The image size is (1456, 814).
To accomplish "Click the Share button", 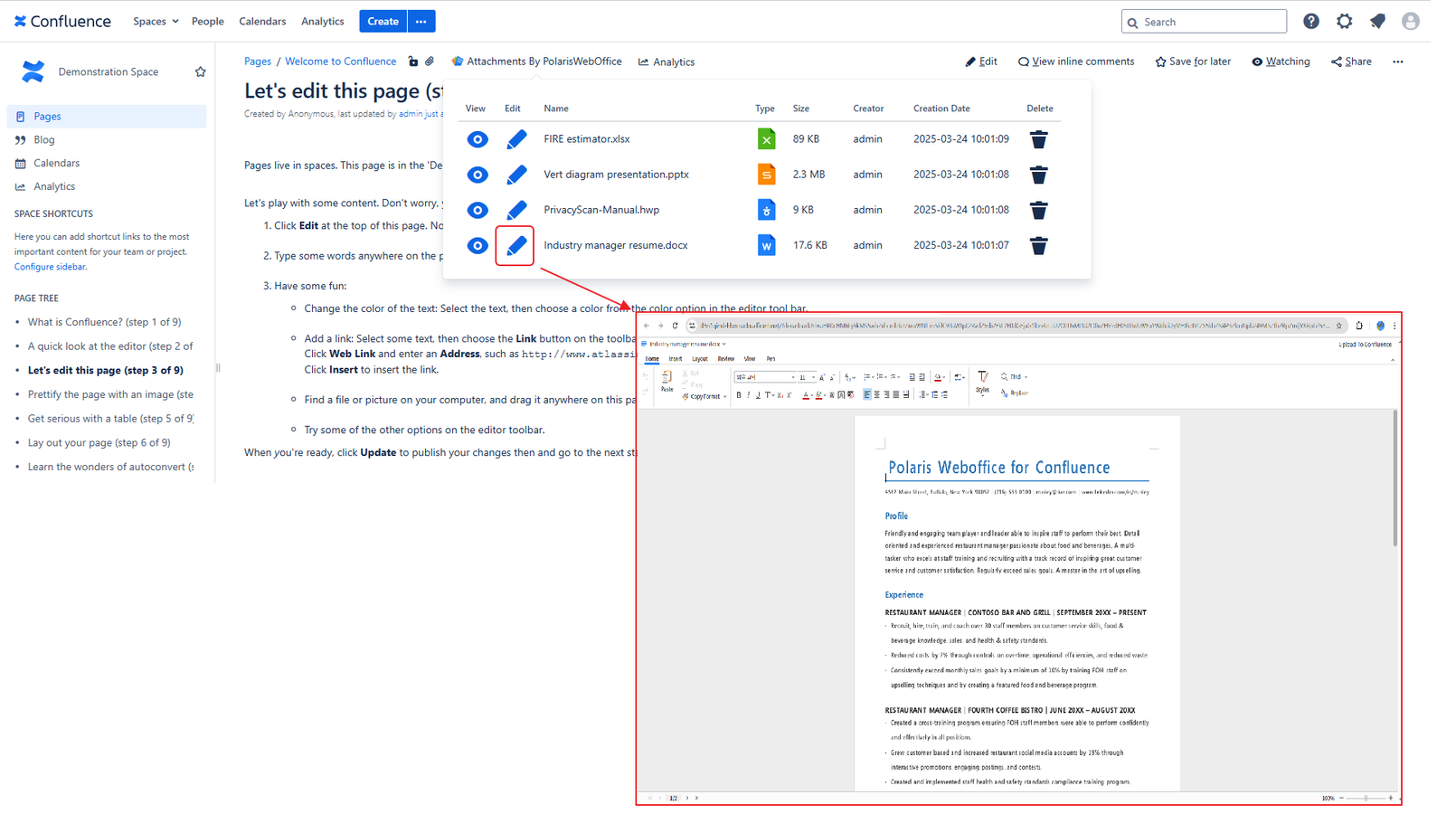I will point(1351,62).
